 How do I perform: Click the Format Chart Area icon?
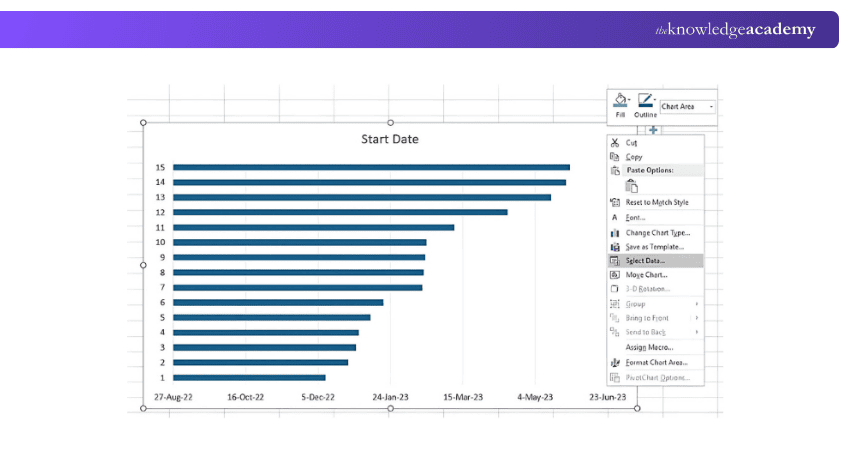tap(615, 362)
